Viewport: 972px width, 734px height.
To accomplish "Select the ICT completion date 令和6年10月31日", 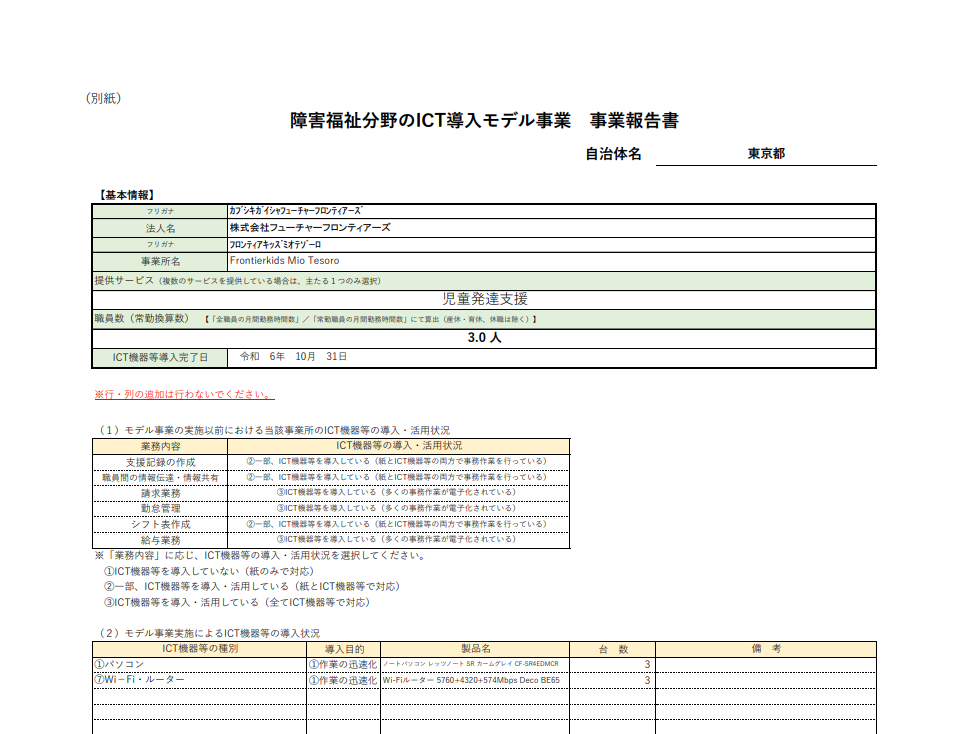I will click(x=551, y=357).
